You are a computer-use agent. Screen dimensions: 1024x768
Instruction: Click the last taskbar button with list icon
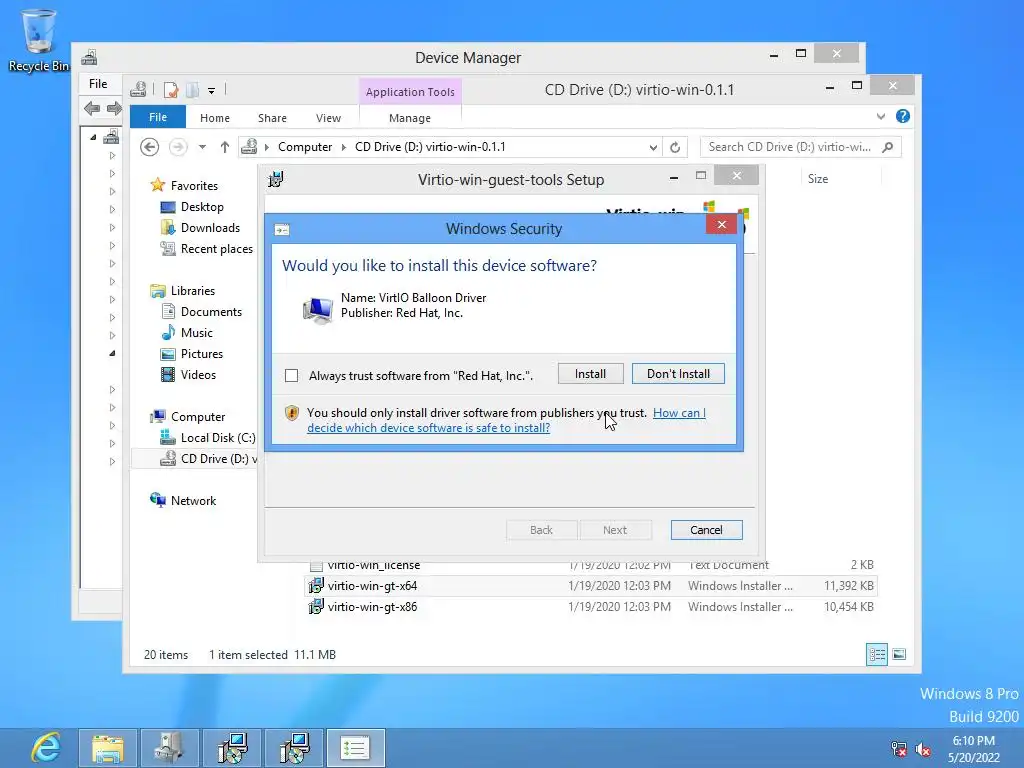coord(356,748)
